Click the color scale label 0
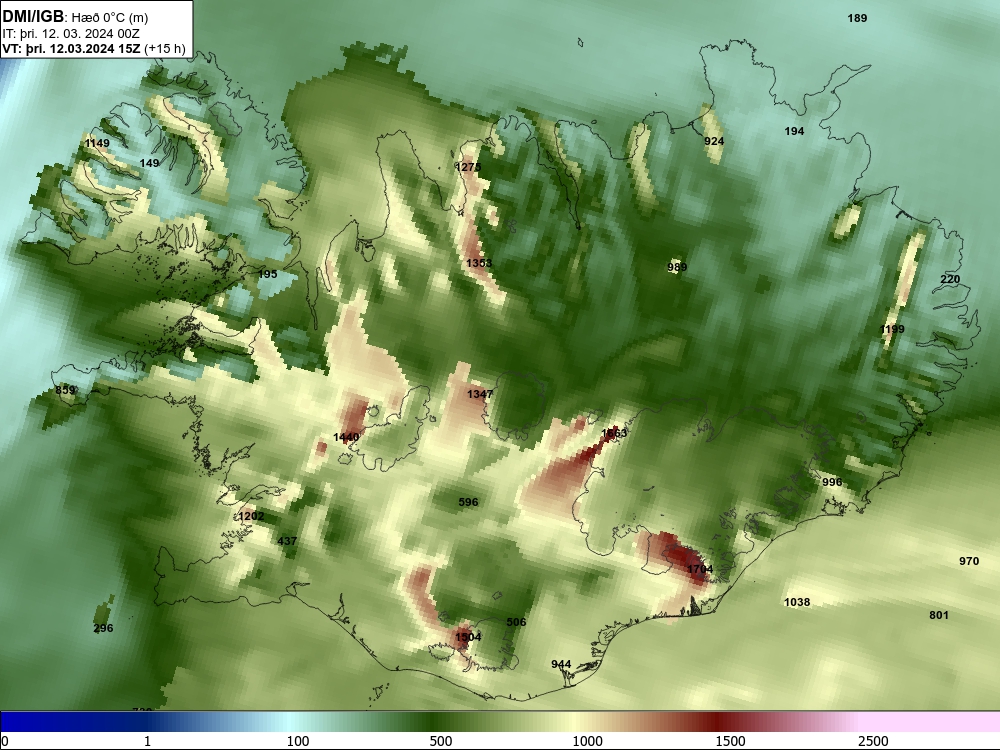The width and height of the screenshot is (1000, 750). 5,741
